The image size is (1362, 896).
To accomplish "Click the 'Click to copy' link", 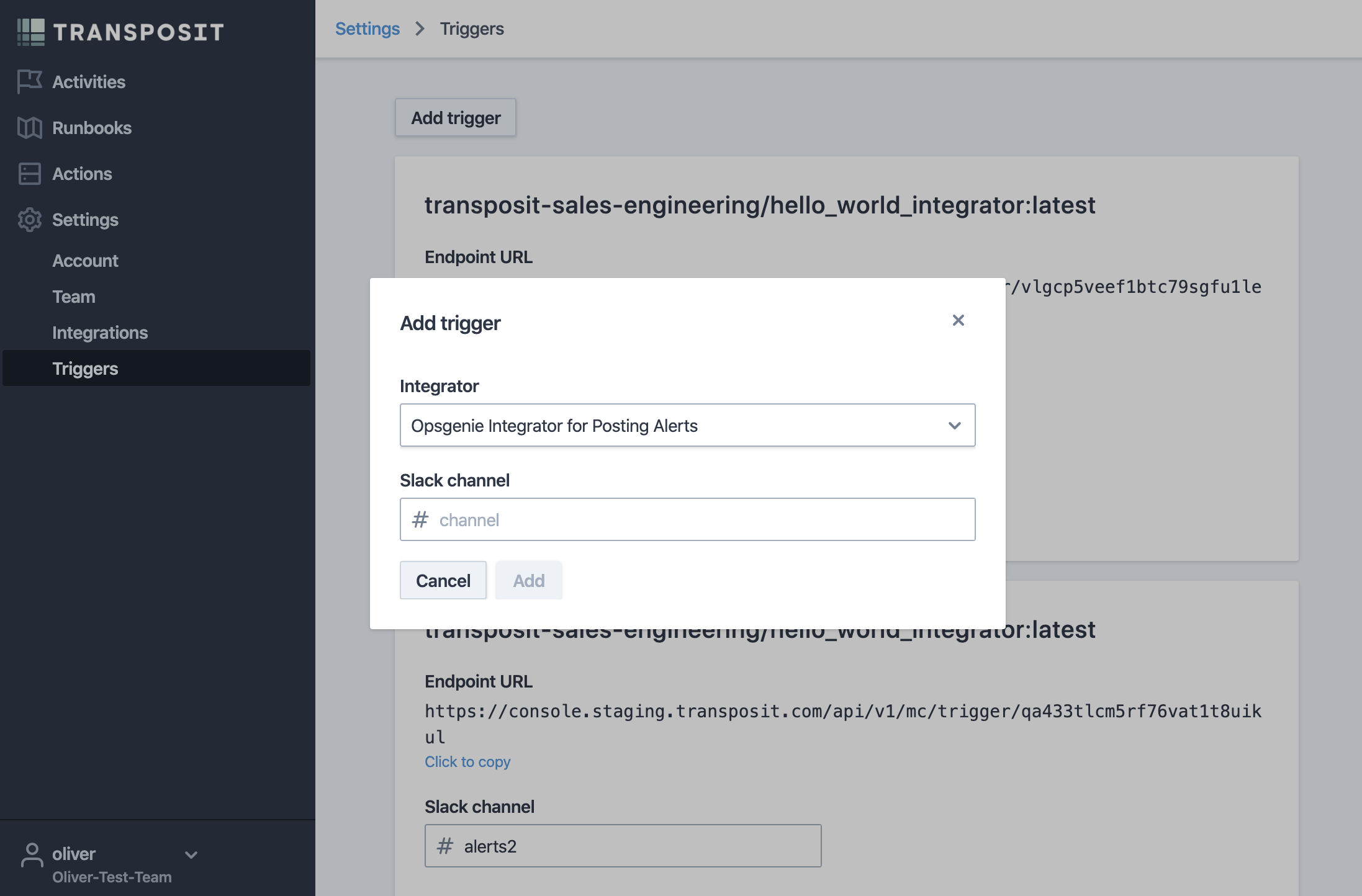I will coord(467,761).
